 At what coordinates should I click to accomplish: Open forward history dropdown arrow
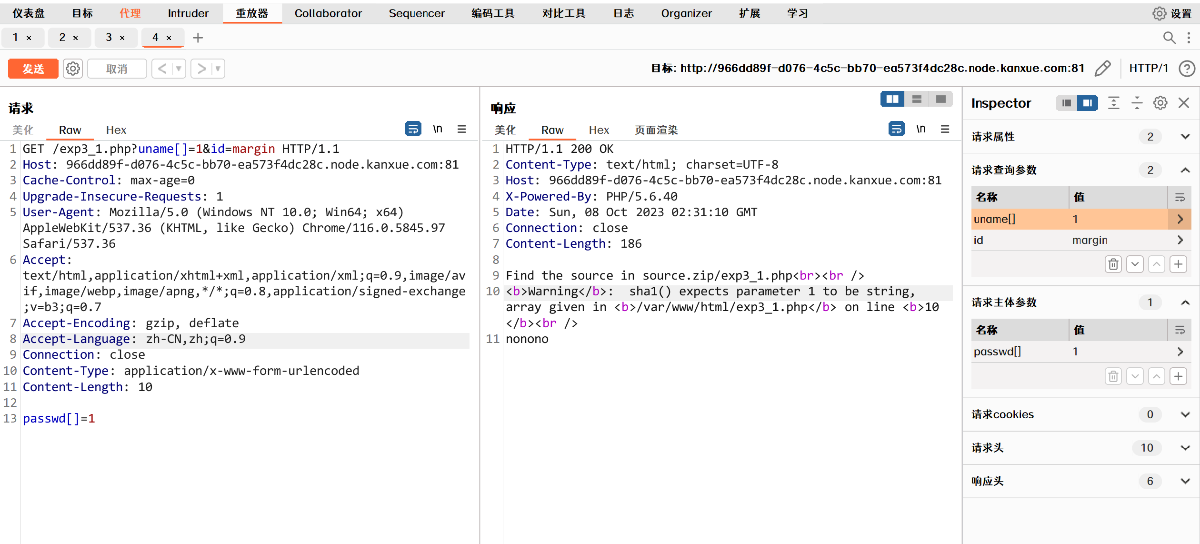click(x=218, y=69)
